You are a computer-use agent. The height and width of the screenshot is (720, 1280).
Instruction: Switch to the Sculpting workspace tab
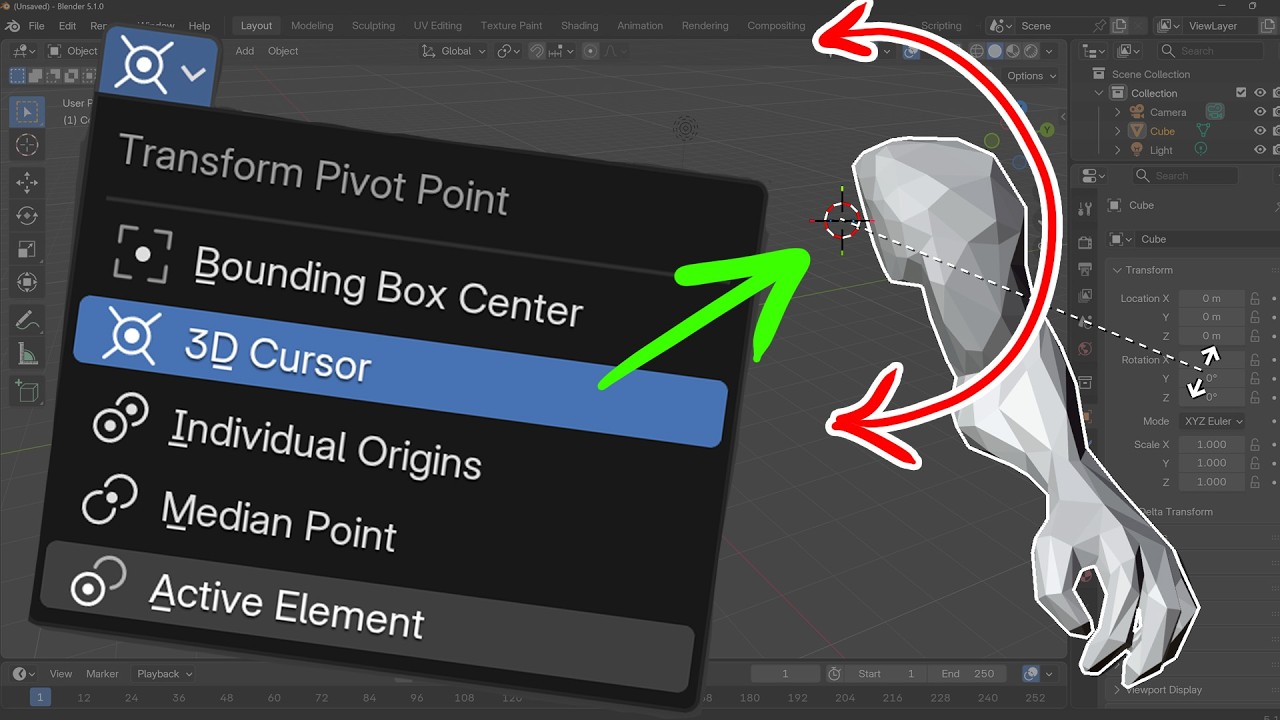coord(373,25)
